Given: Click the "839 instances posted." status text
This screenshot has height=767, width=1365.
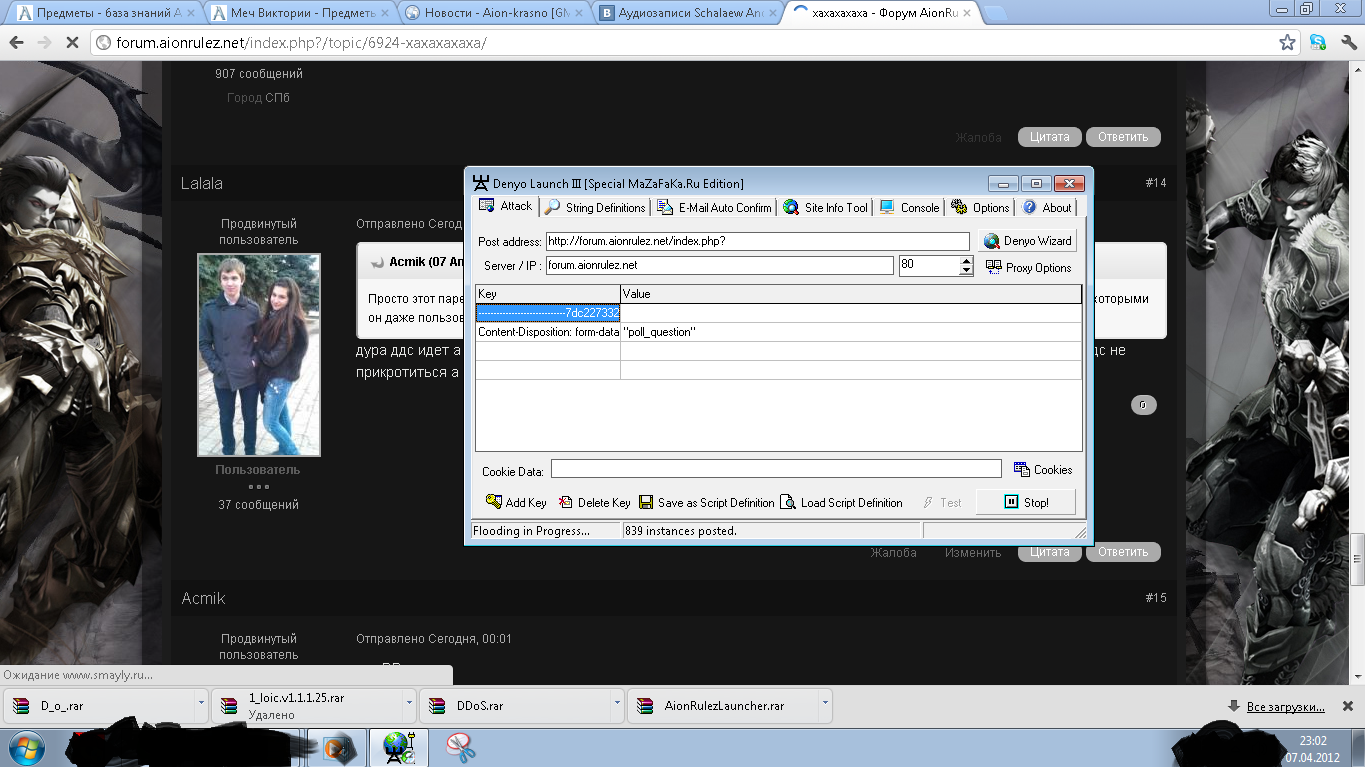Looking at the screenshot, I should coord(680,531).
